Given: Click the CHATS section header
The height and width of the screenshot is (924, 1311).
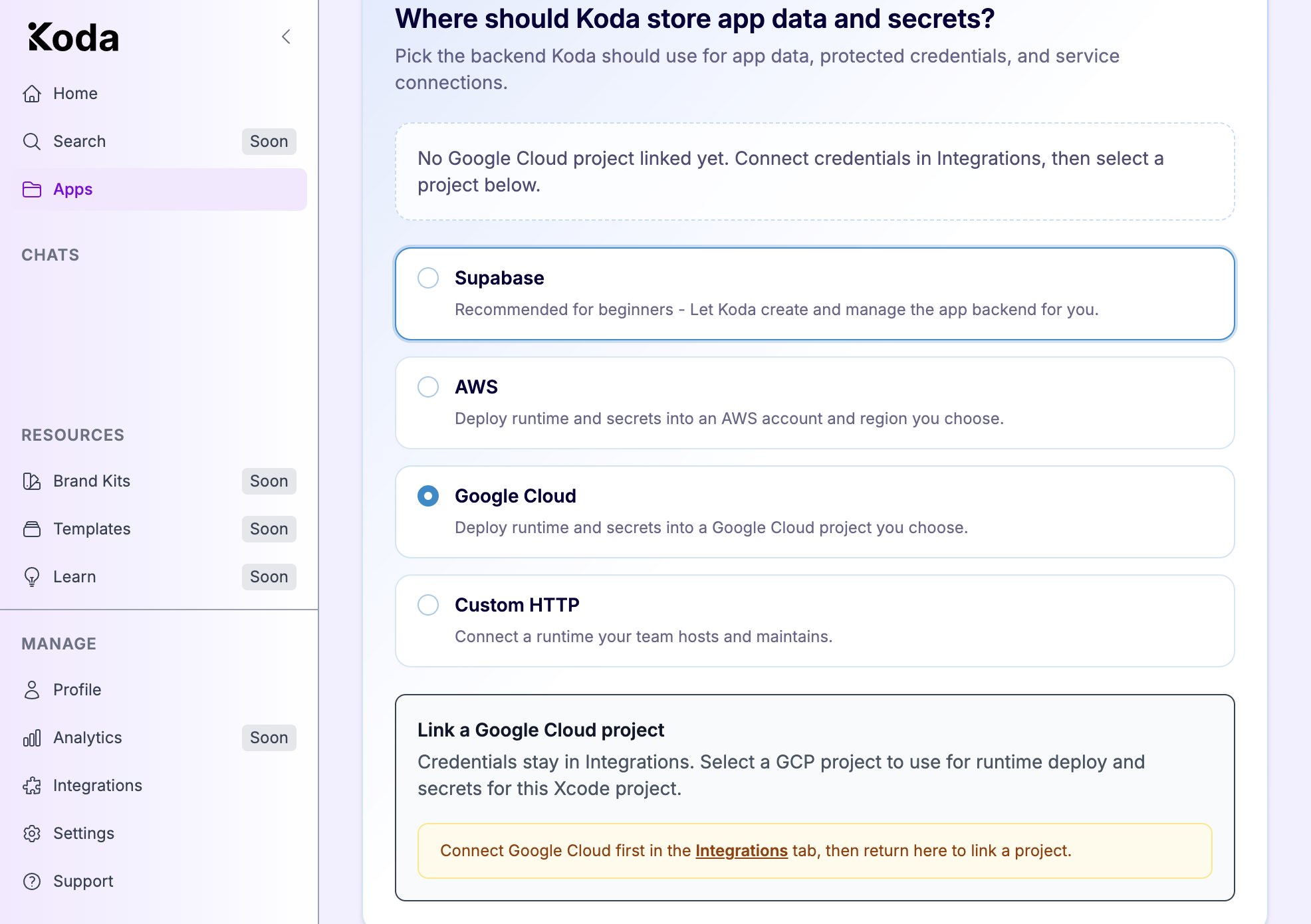Looking at the screenshot, I should [51, 255].
